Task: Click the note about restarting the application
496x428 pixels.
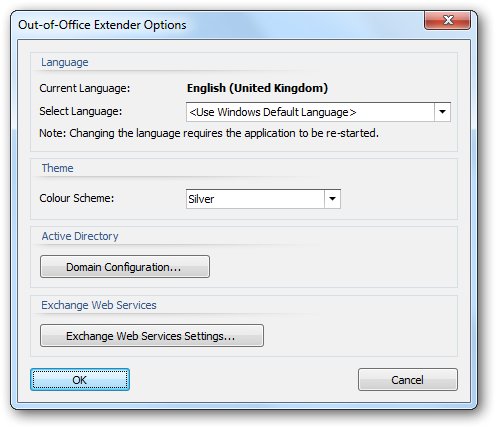Action: 209,133
